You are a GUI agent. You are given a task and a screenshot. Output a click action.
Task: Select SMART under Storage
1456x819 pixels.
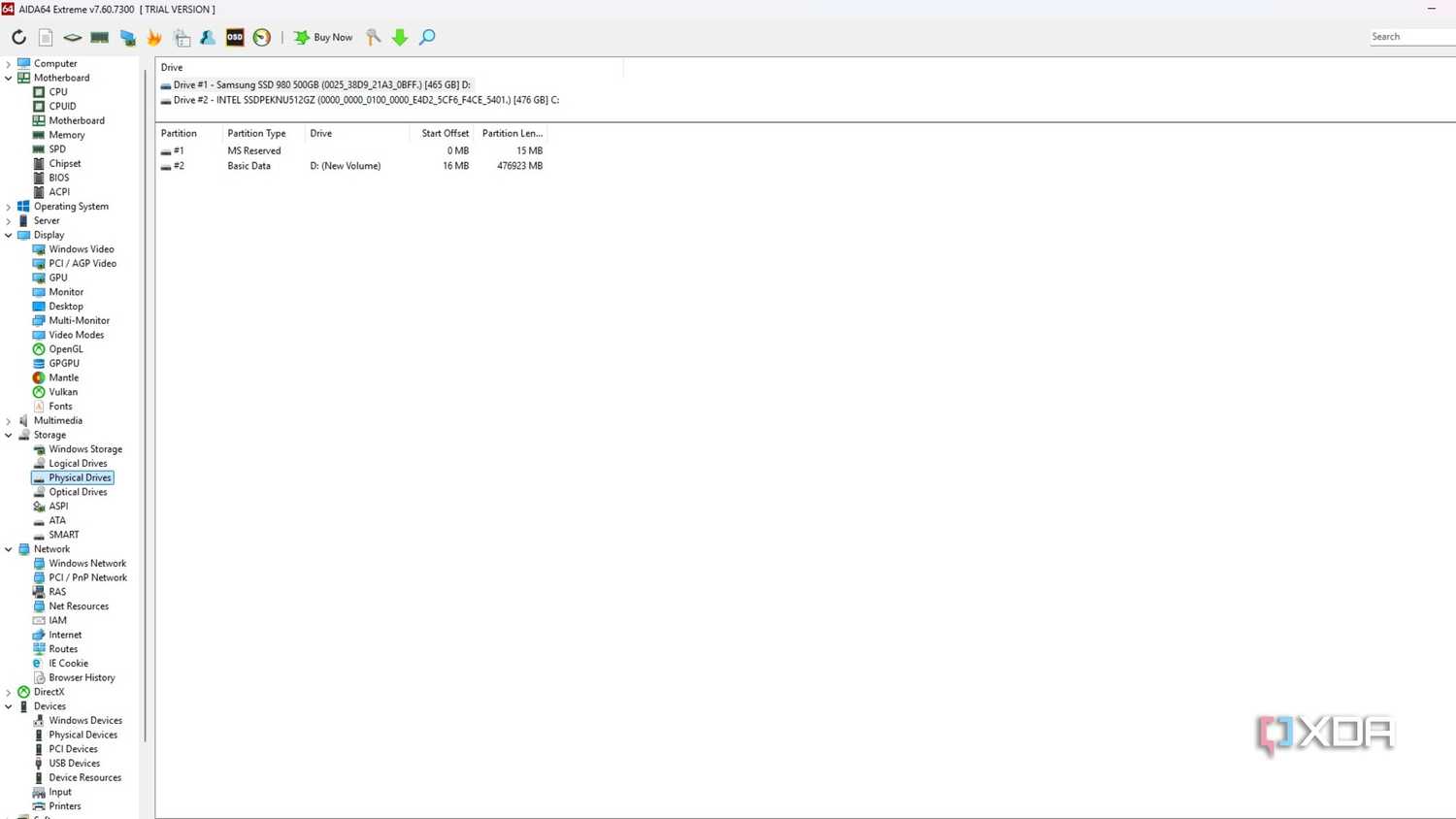click(64, 535)
